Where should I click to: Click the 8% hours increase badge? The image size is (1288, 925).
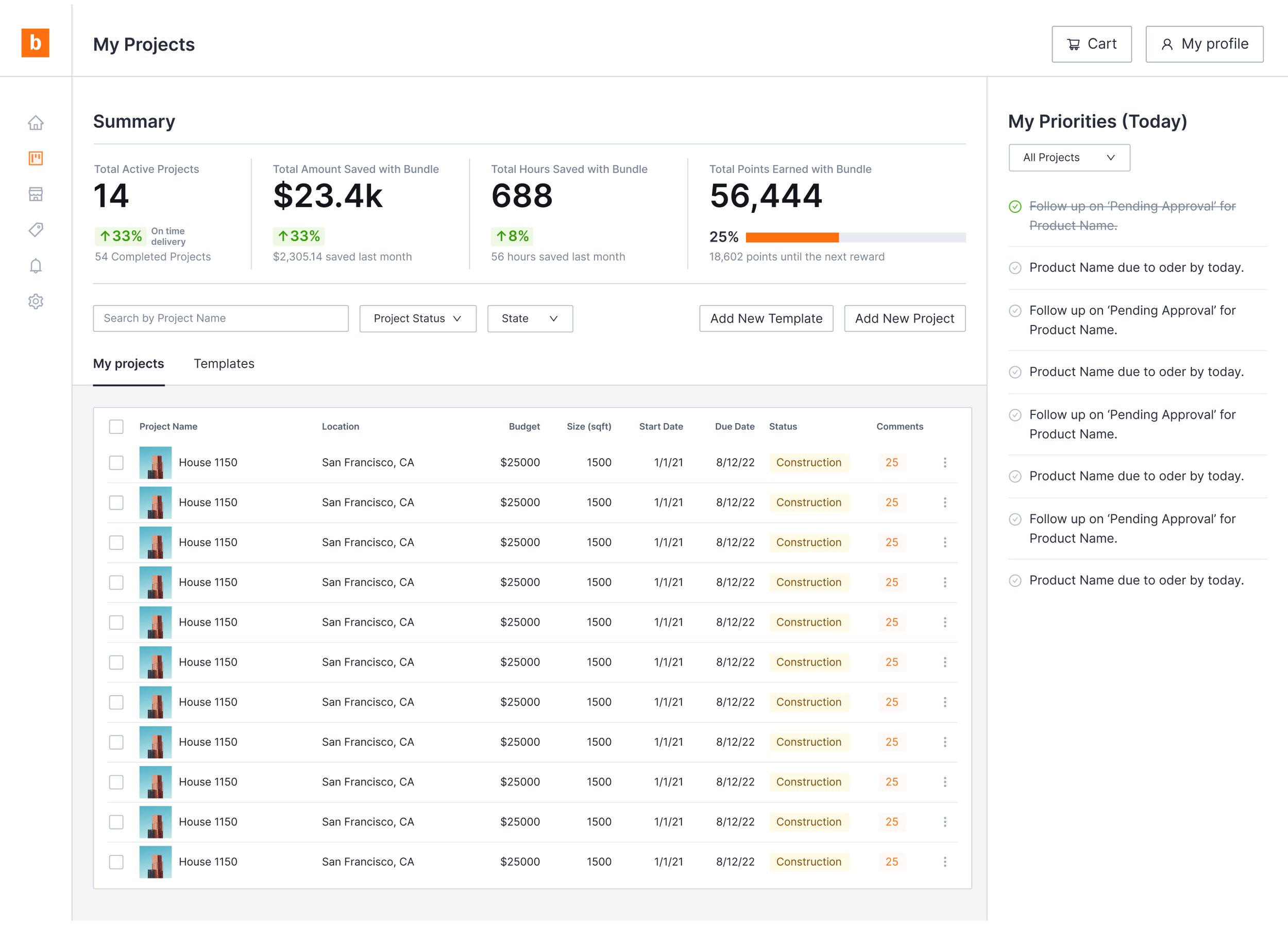(512, 237)
